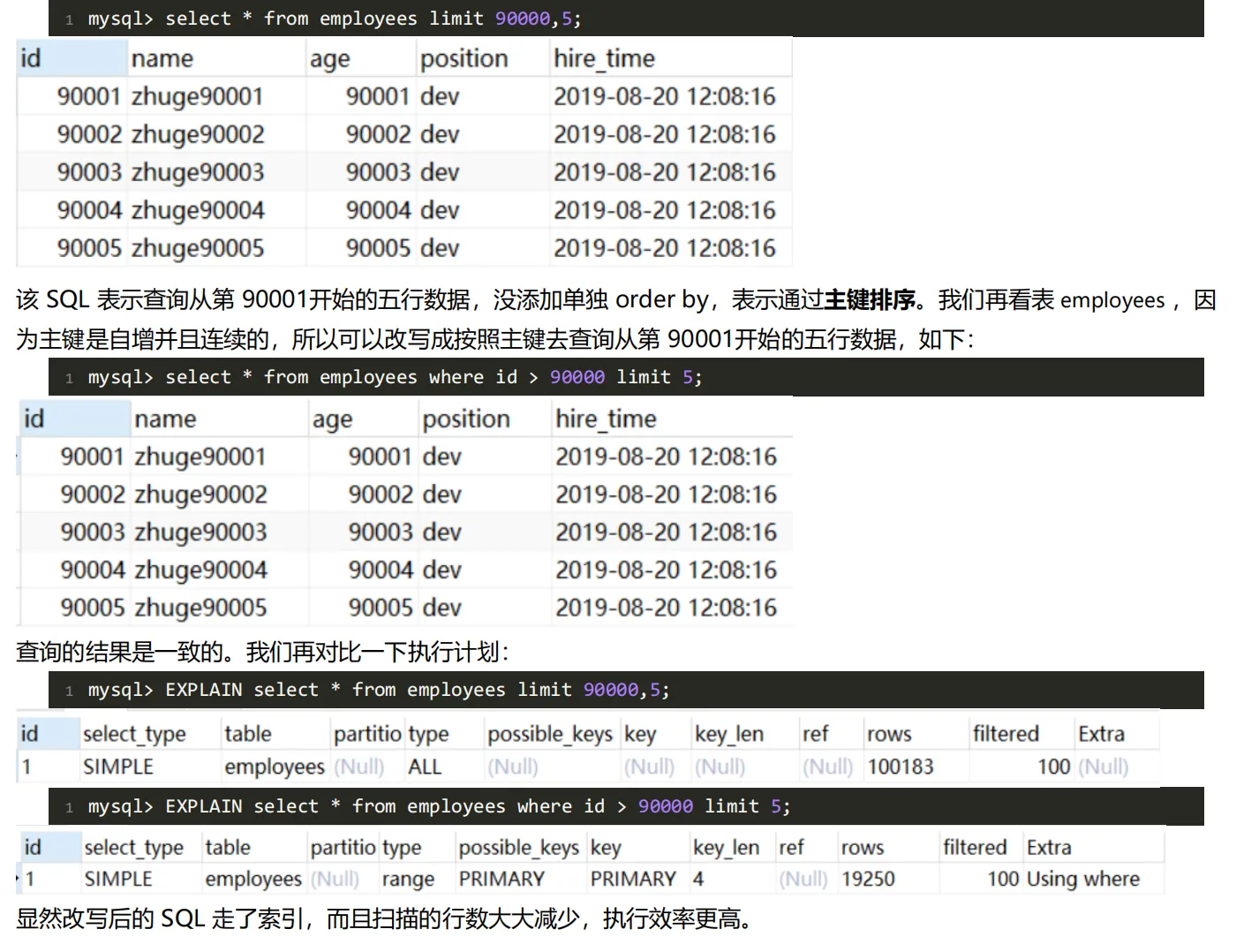
Task: Click 'possible_keys' header in first EXPLAIN table
Action: (550, 734)
